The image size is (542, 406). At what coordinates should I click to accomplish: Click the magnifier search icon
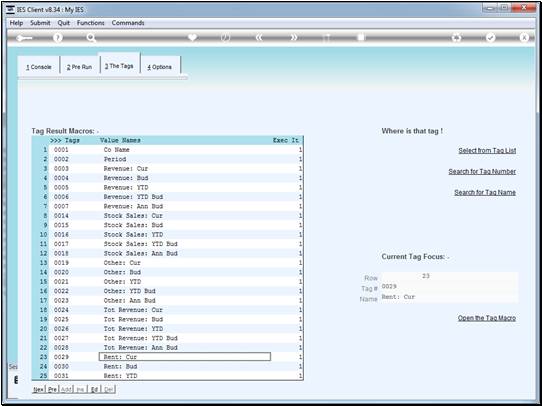(91, 38)
